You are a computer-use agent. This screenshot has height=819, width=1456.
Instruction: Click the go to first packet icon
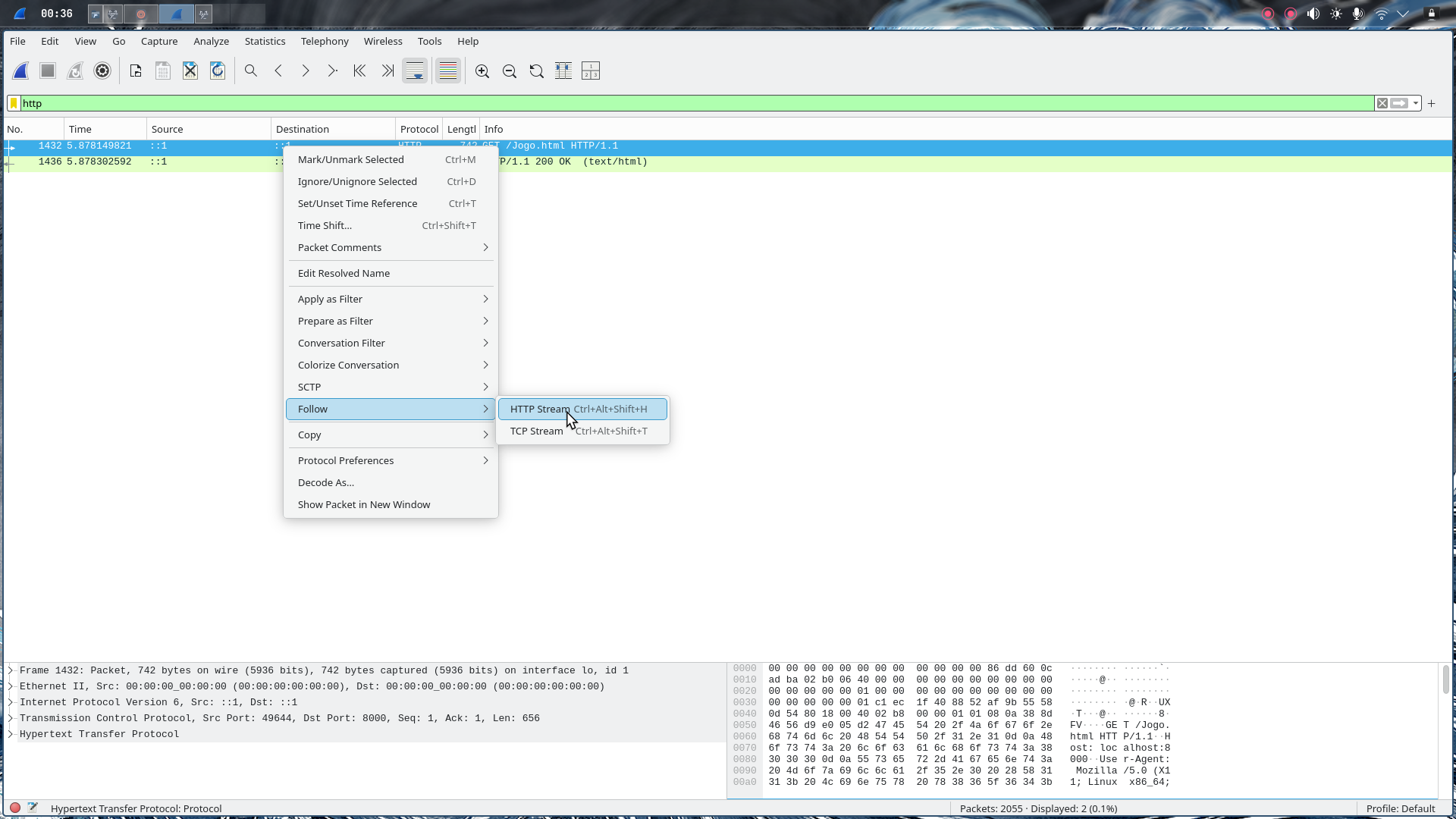[x=359, y=71]
